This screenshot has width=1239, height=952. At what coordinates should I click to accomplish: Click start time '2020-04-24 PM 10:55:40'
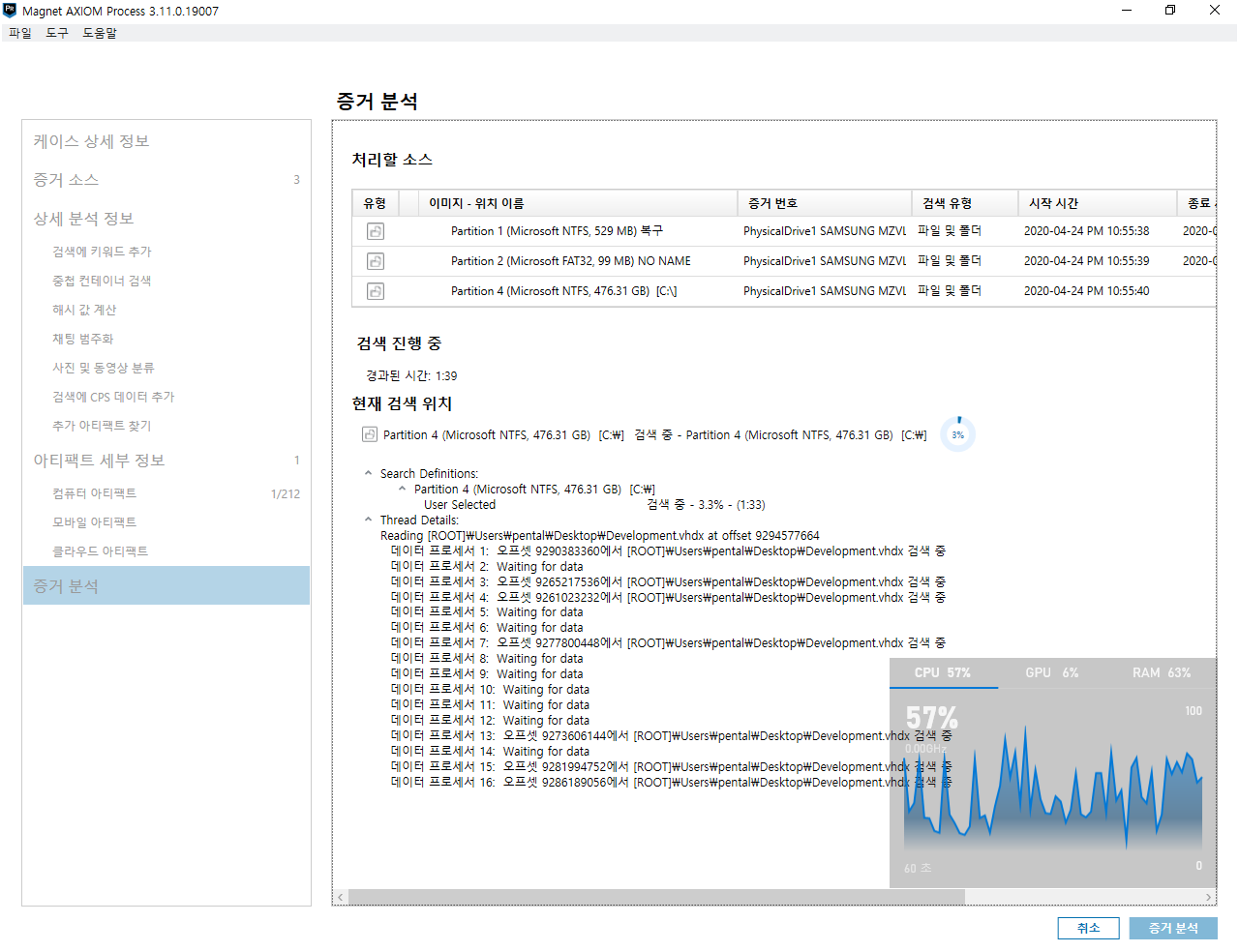[1087, 291]
